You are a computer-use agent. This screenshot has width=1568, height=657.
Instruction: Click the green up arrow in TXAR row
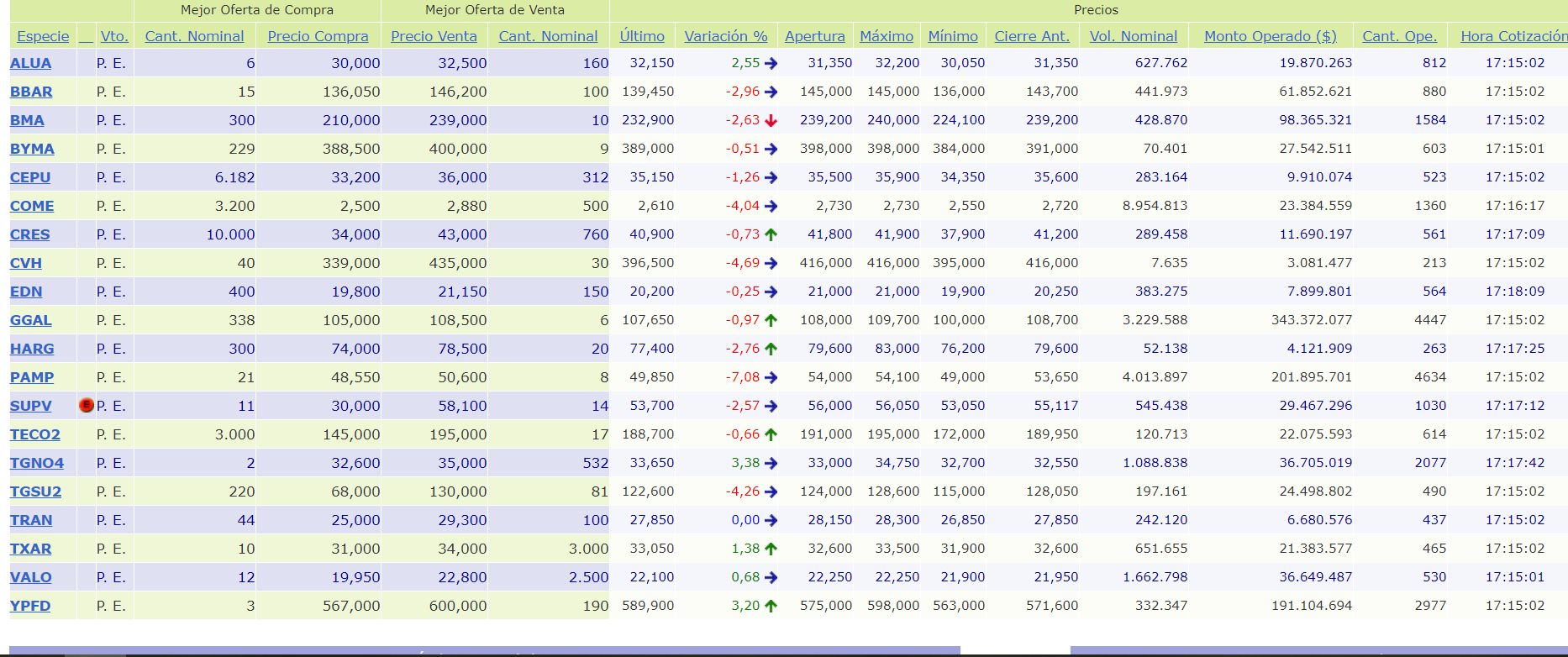click(x=771, y=549)
